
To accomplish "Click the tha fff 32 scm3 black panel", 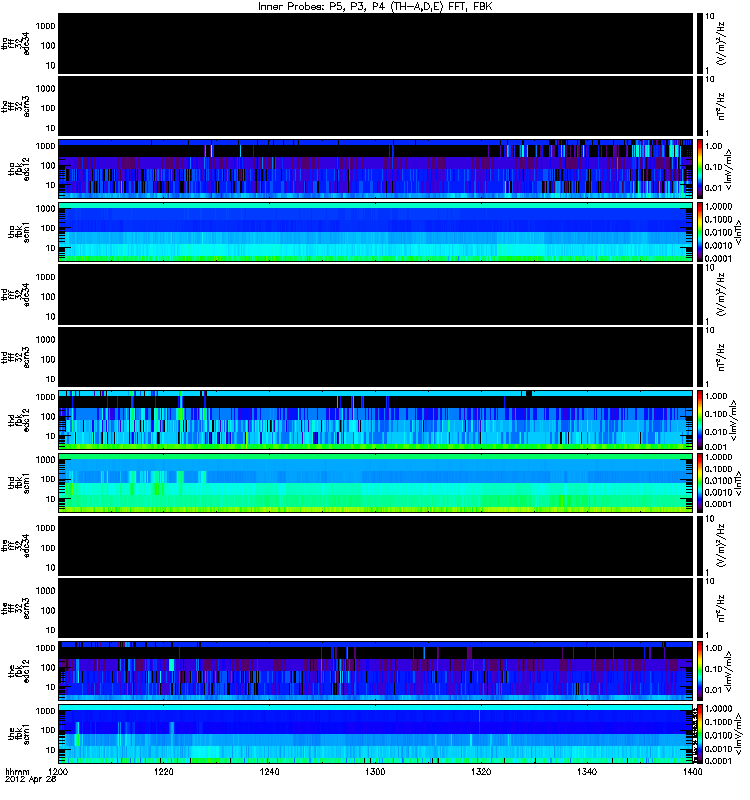I will [376, 106].
